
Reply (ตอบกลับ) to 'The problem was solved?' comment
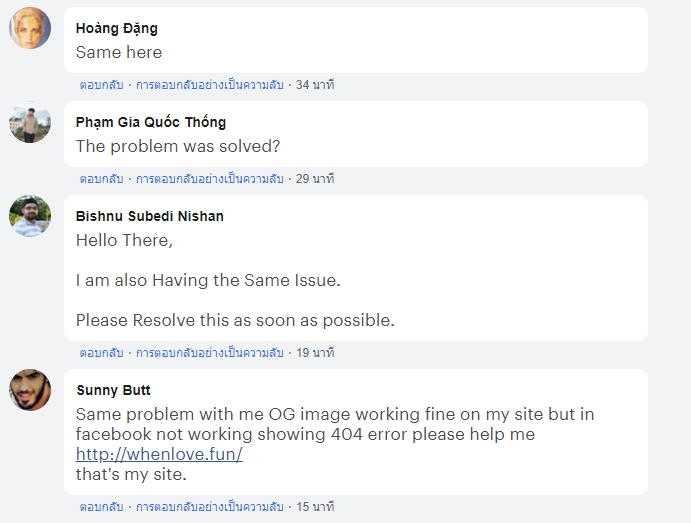pos(101,179)
